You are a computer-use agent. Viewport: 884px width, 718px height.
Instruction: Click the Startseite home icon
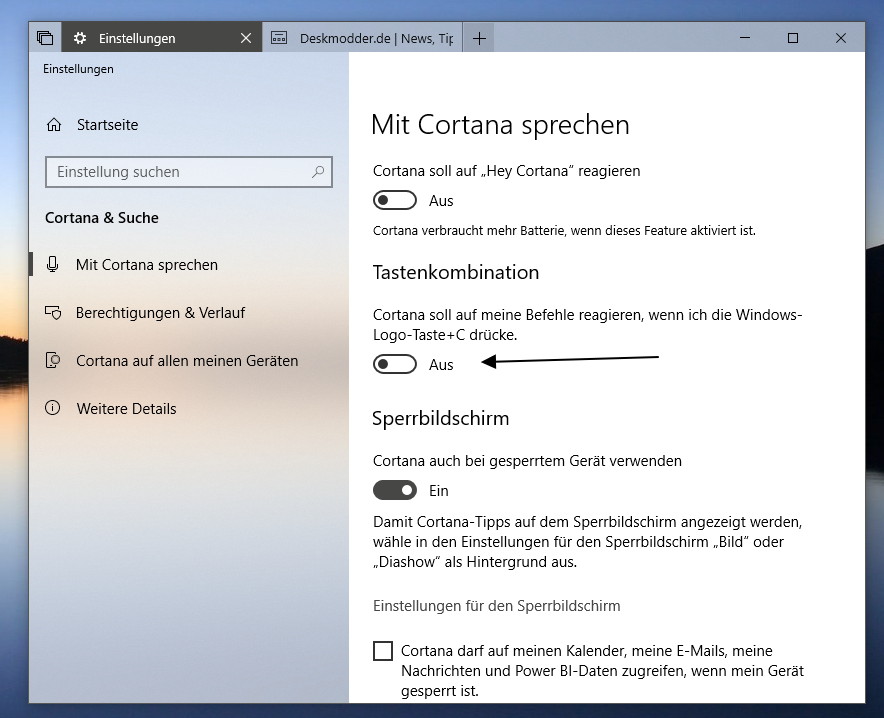54,125
